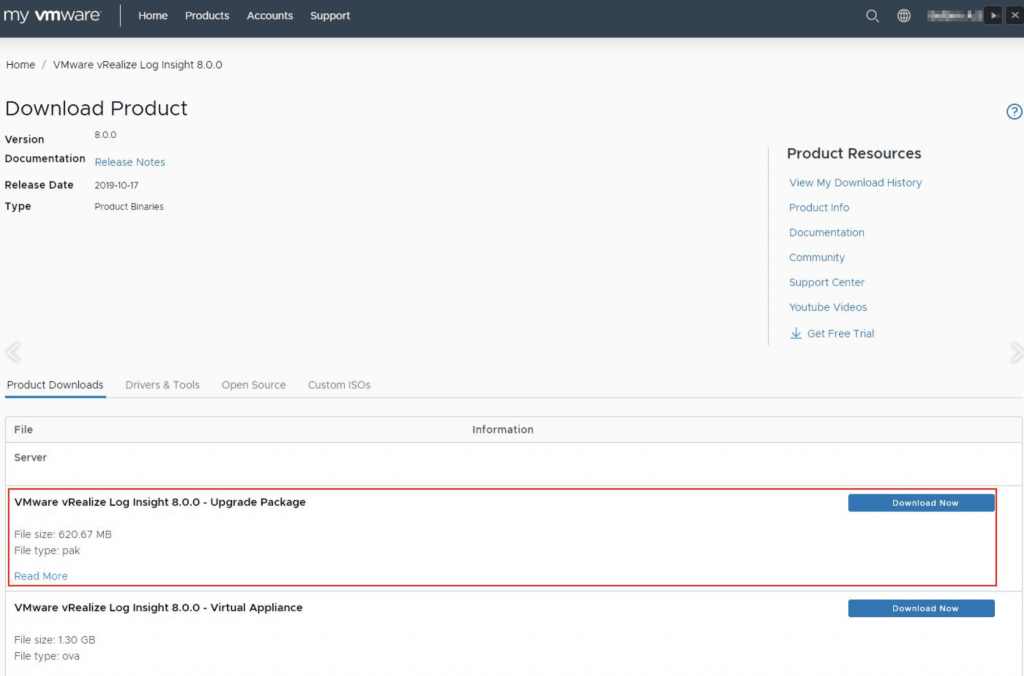Click the help question mark icon

[x=1014, y=112]
